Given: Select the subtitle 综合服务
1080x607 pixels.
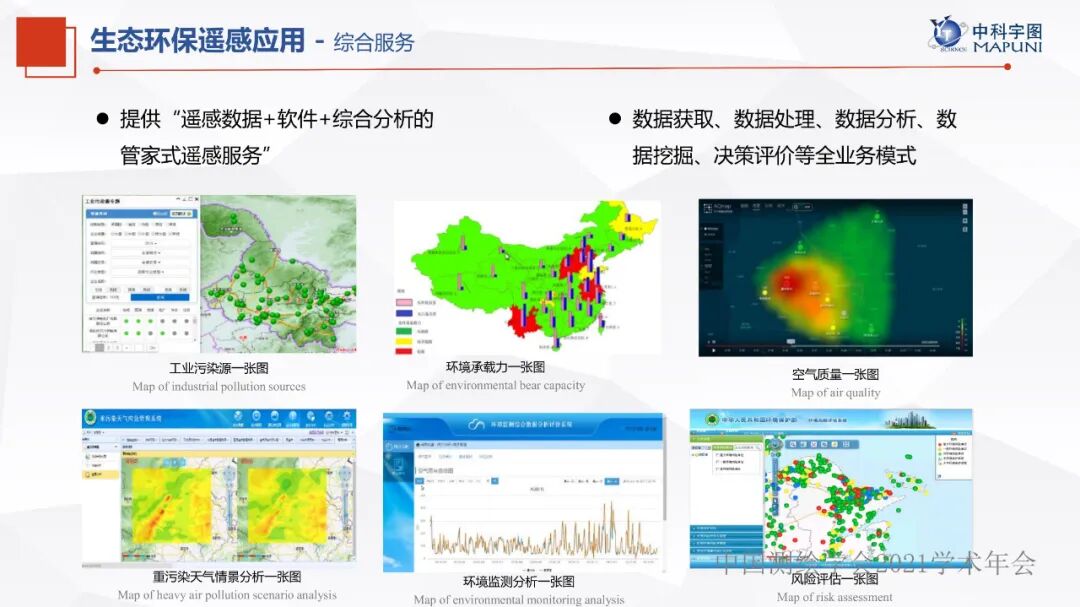Looking at the screenshot, I should click(x=374, y=42).
